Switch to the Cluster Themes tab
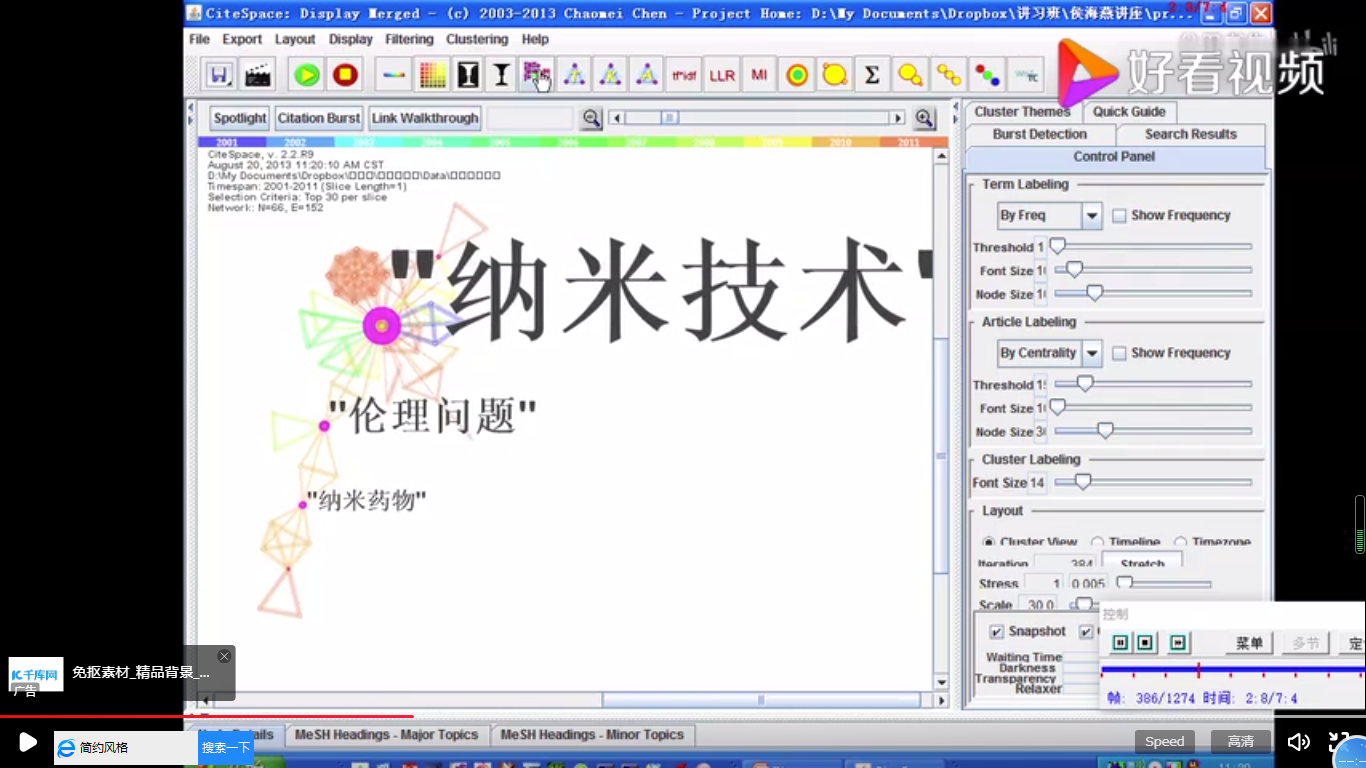This screenshot has height=768, width=1366. (x=1022, y=112)
